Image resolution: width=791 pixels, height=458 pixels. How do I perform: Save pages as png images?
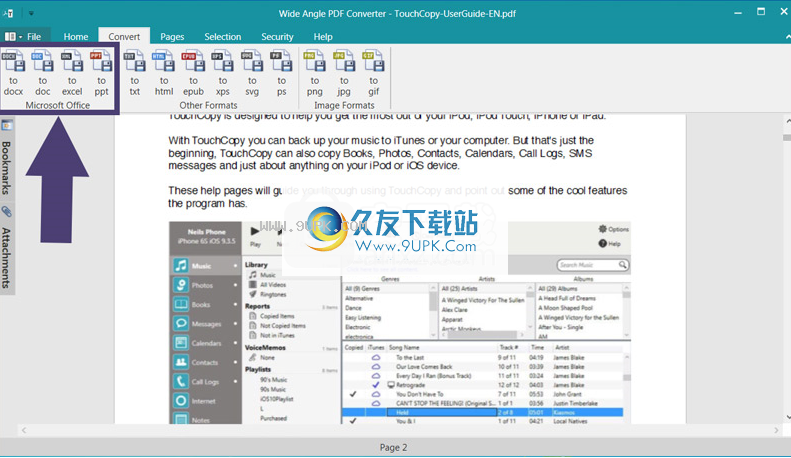(315, 73)
